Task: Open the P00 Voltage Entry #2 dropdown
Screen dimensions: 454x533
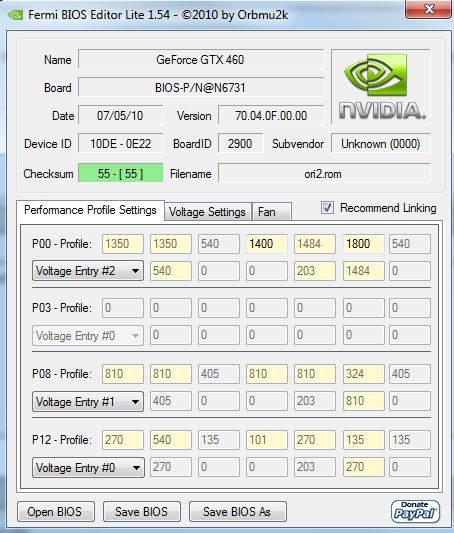Action: coord(88,271)
